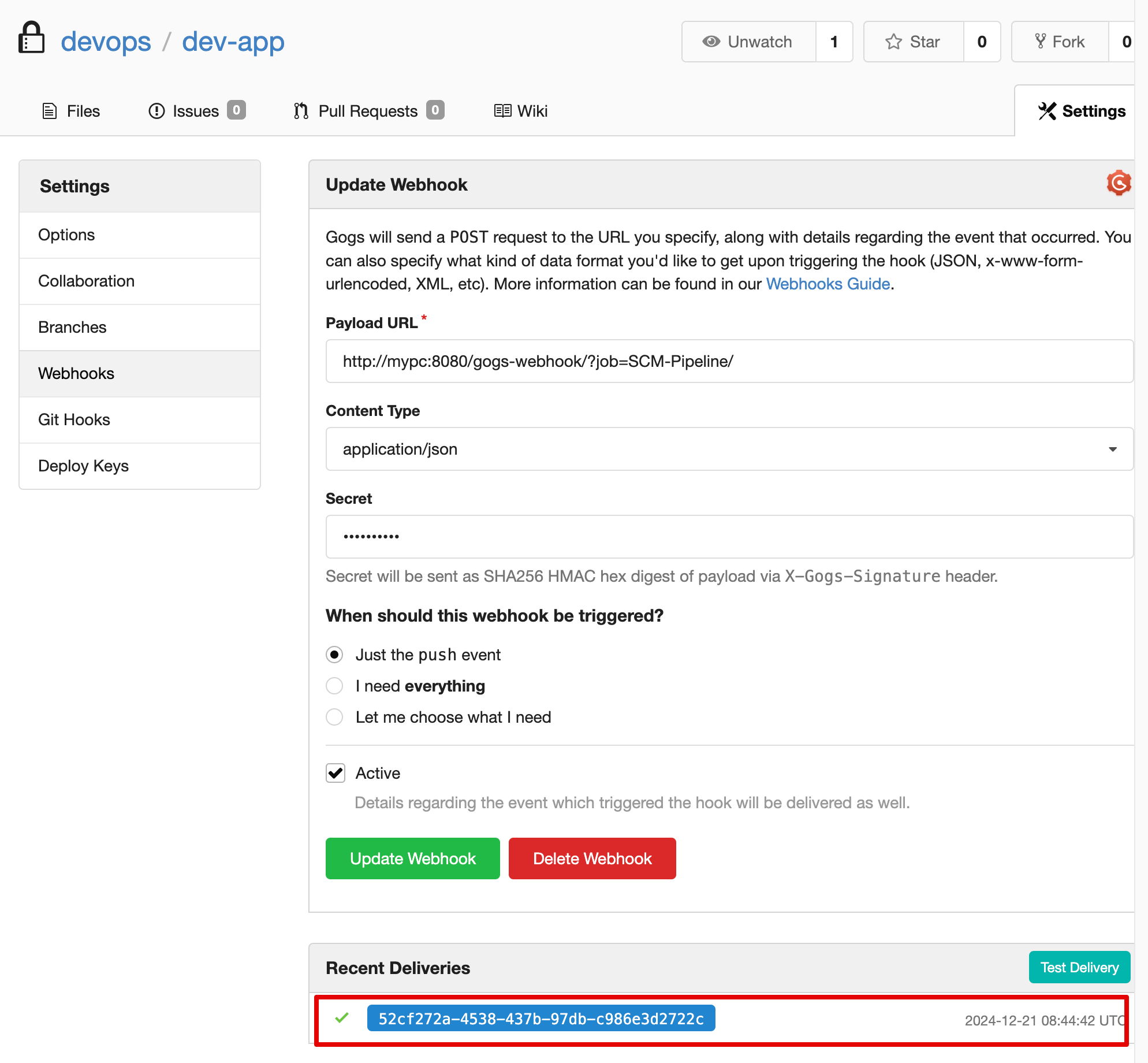Click the green checkmark delivery status icon
Image resolution: width=1148 pixels, height=1063 pixels.
point(342,1017)
